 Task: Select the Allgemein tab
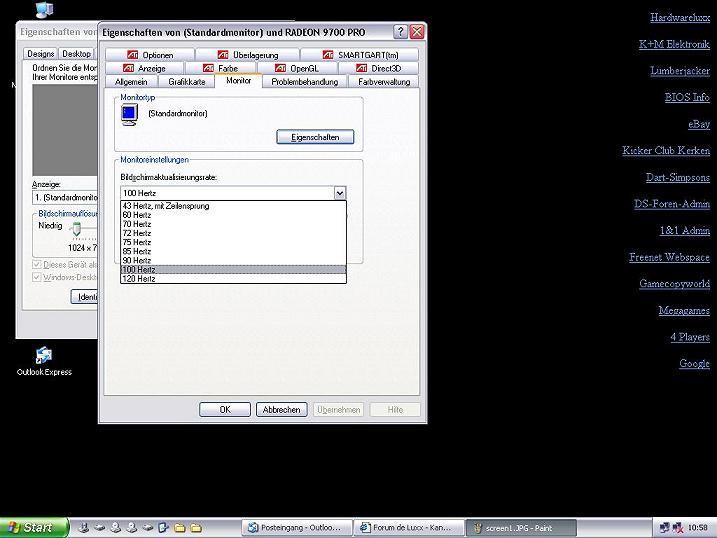point(131,82)
